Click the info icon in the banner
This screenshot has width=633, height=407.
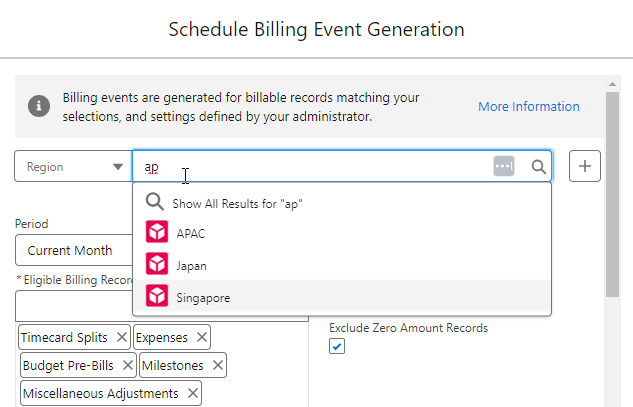click(x=39, y=106)
